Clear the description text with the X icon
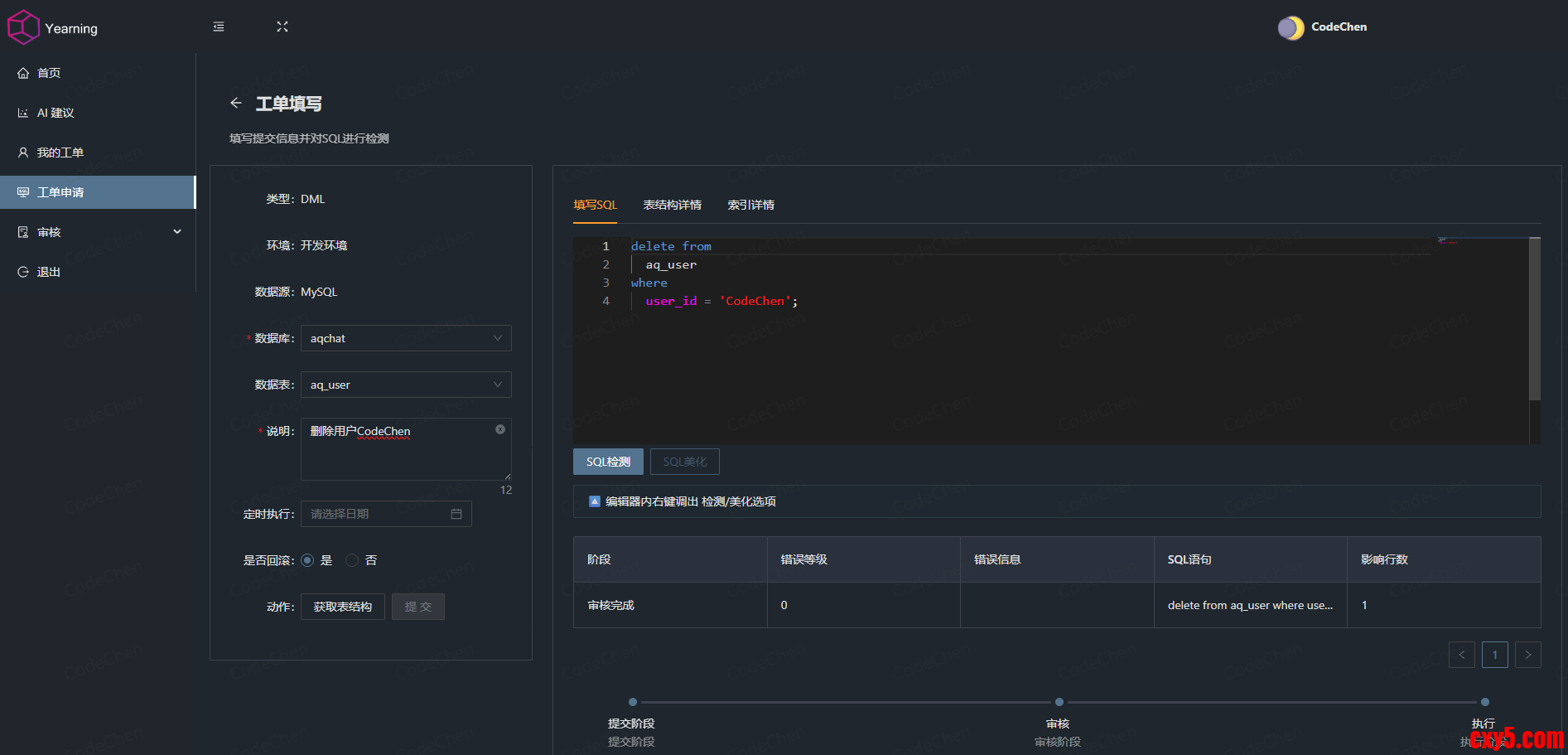This screenshot has height=755, width=1568. pos(500,429)
